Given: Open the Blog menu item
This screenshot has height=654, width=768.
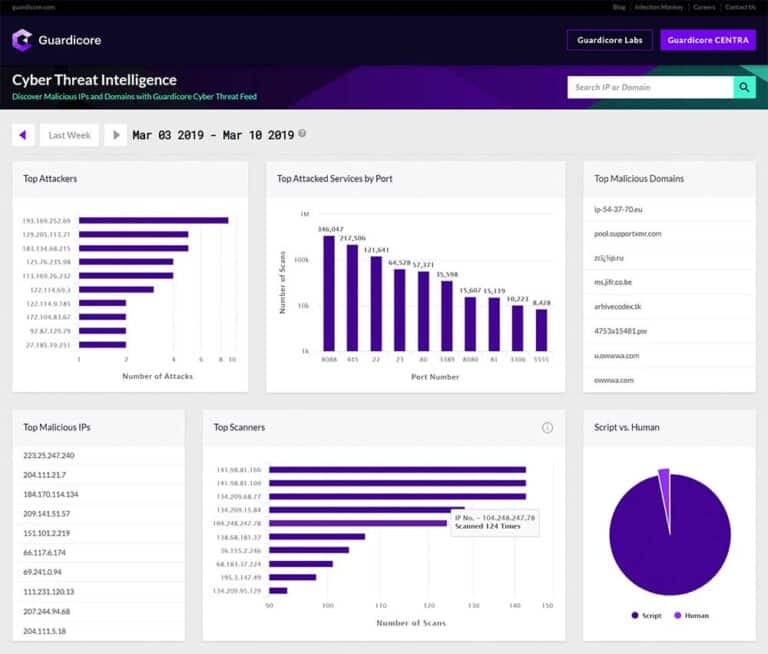Looking at the screenshot, I should tap(619, 7).
